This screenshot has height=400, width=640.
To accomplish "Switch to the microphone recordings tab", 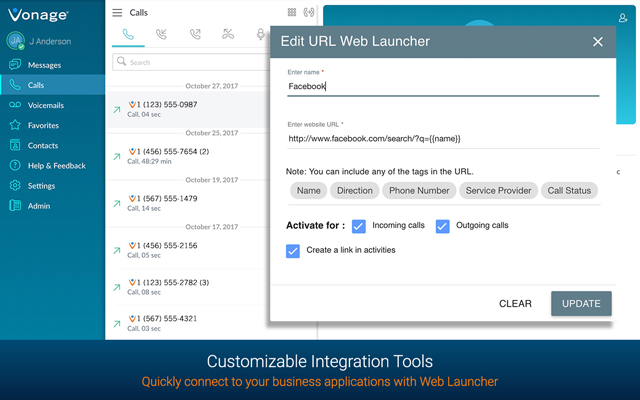I will coord(260,35).
